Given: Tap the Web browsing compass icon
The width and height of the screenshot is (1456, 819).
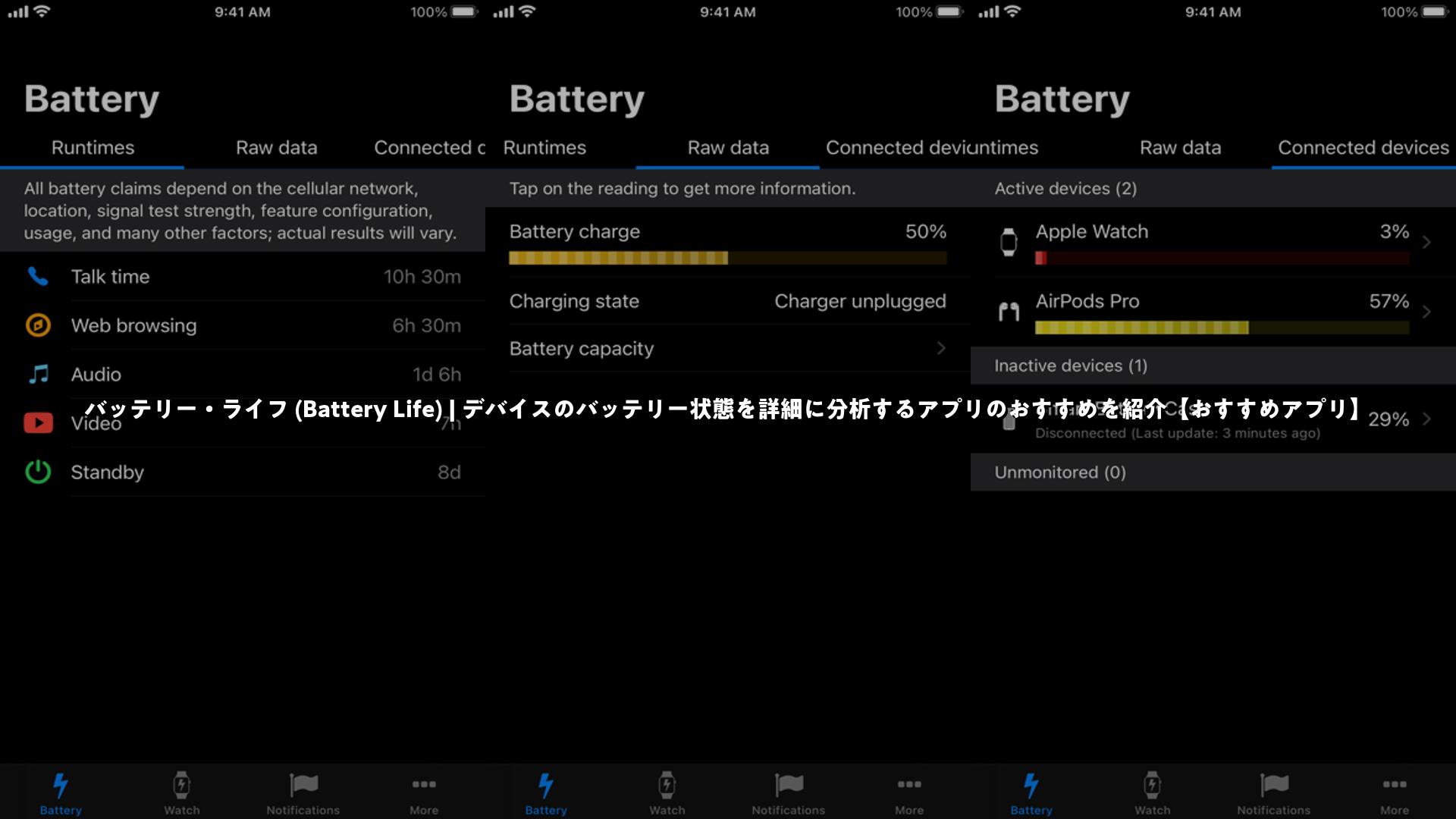Looking at the screenshot, I should (38, 325).
